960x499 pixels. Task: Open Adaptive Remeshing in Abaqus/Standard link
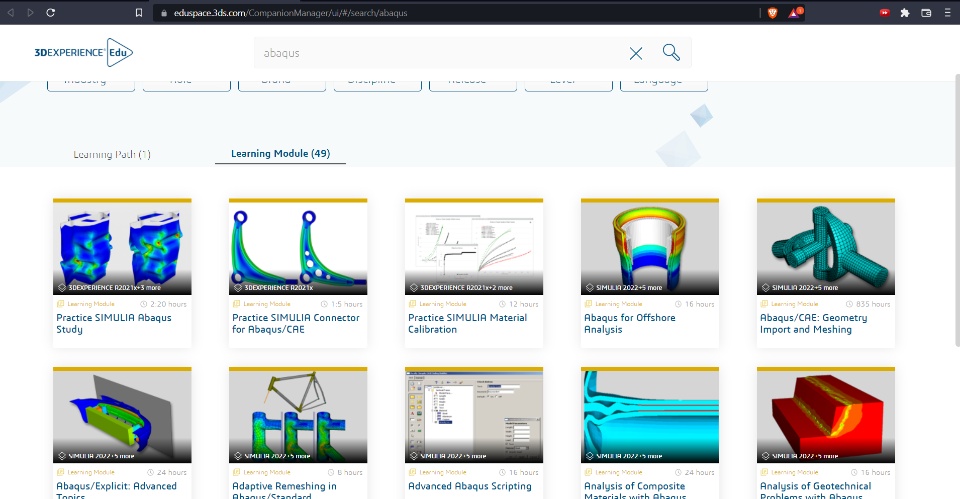click(x=284, y=491)
